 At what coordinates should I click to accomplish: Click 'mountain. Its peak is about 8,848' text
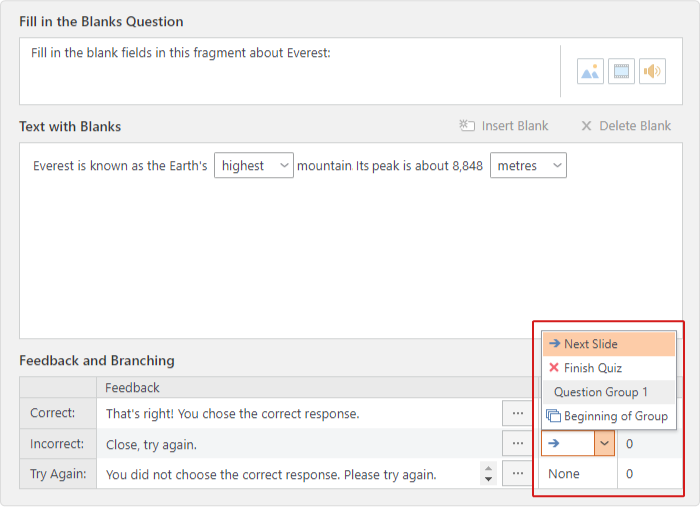[x=390, y=166]
